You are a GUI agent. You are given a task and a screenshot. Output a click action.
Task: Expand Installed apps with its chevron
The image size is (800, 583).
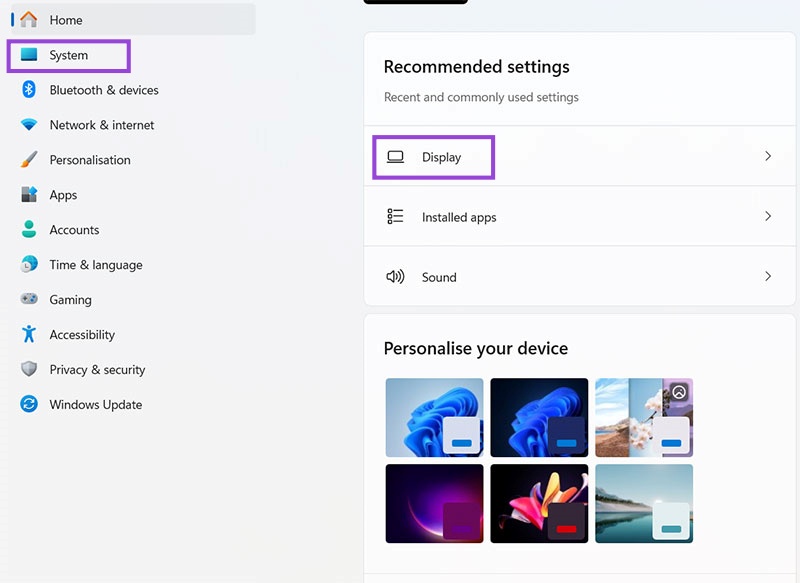[x=768, y=217]
